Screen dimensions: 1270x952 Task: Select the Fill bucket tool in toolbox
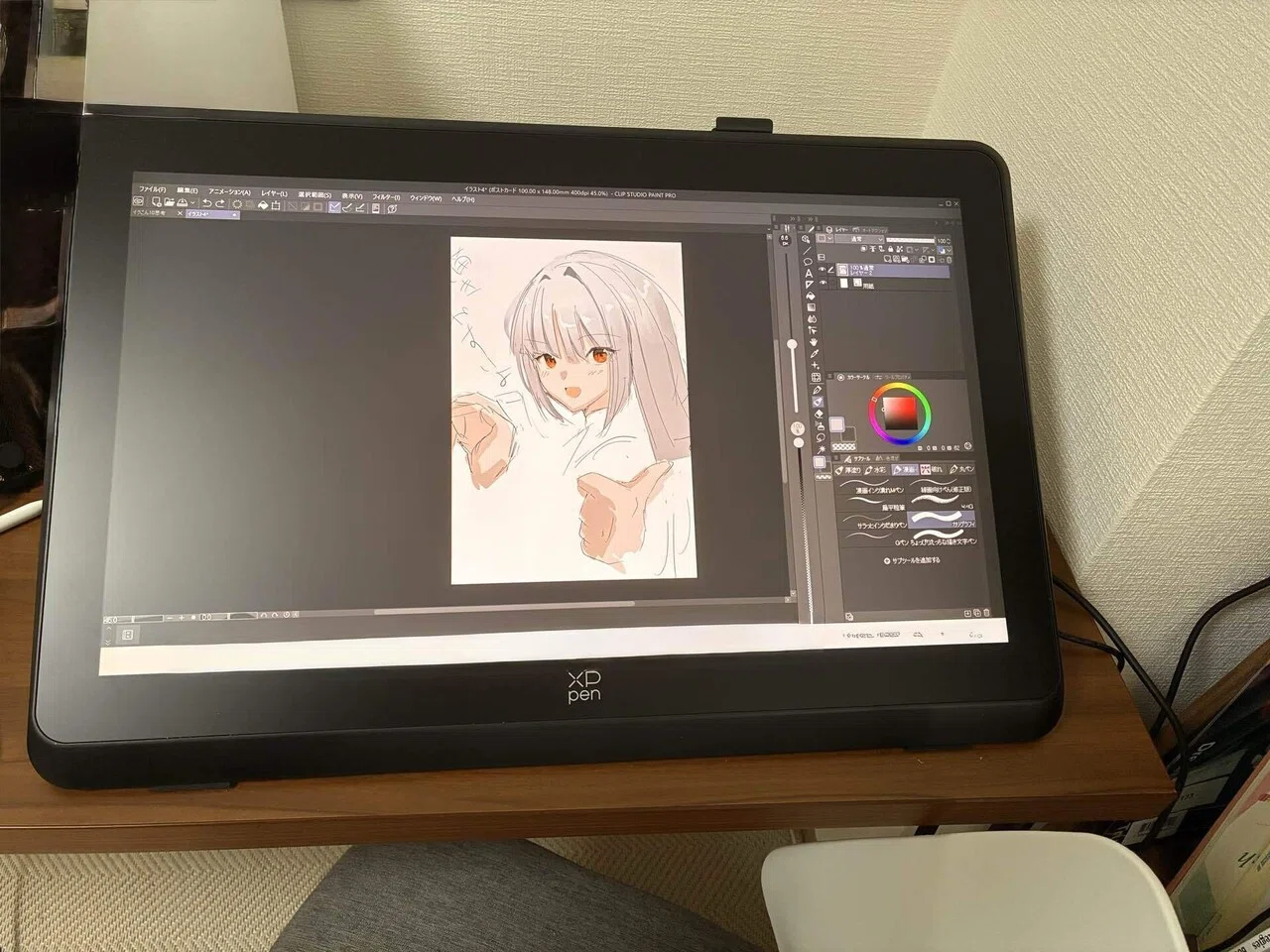click(x=810, y=297)
